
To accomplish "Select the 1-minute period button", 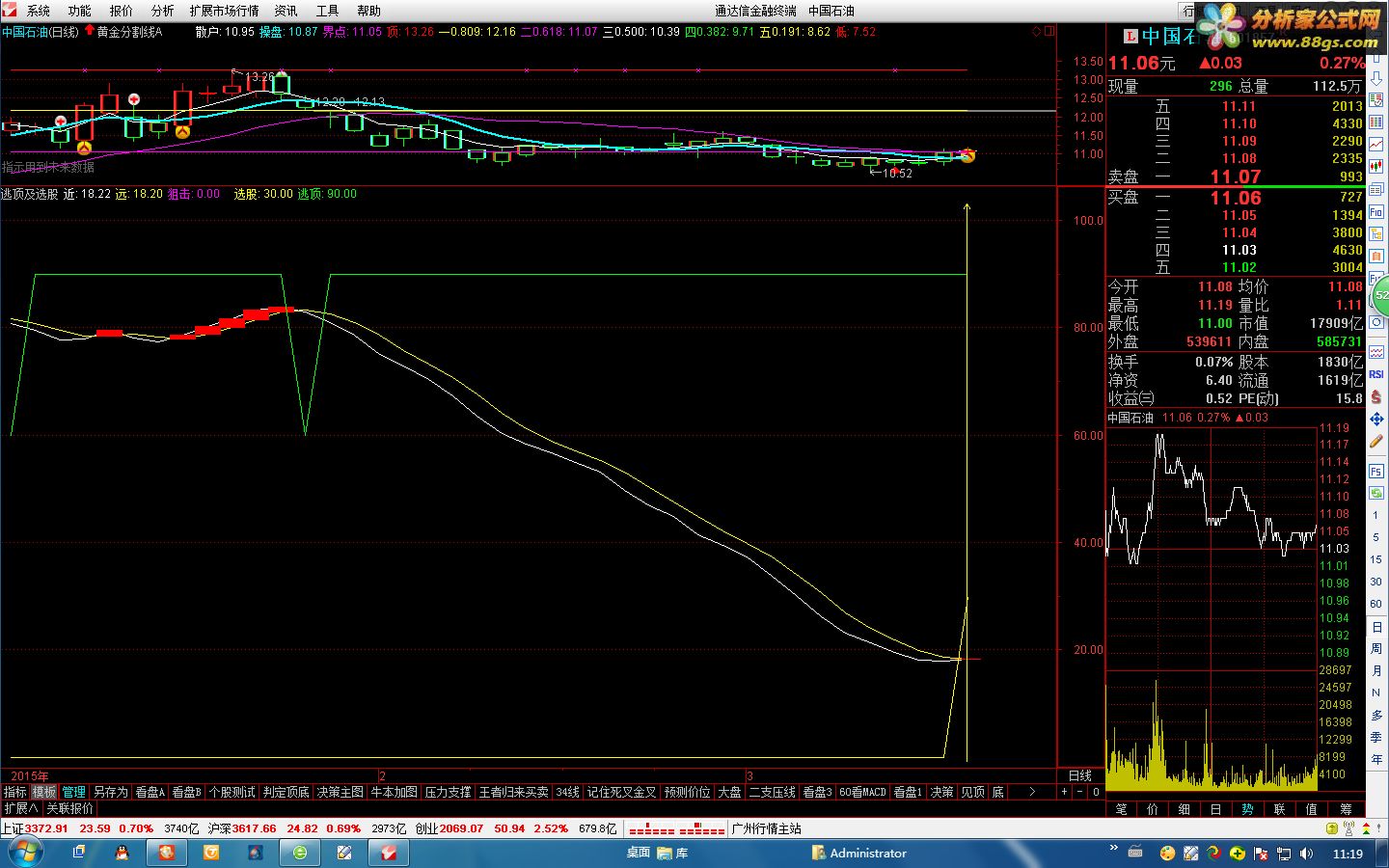I will coord(1376,515).
